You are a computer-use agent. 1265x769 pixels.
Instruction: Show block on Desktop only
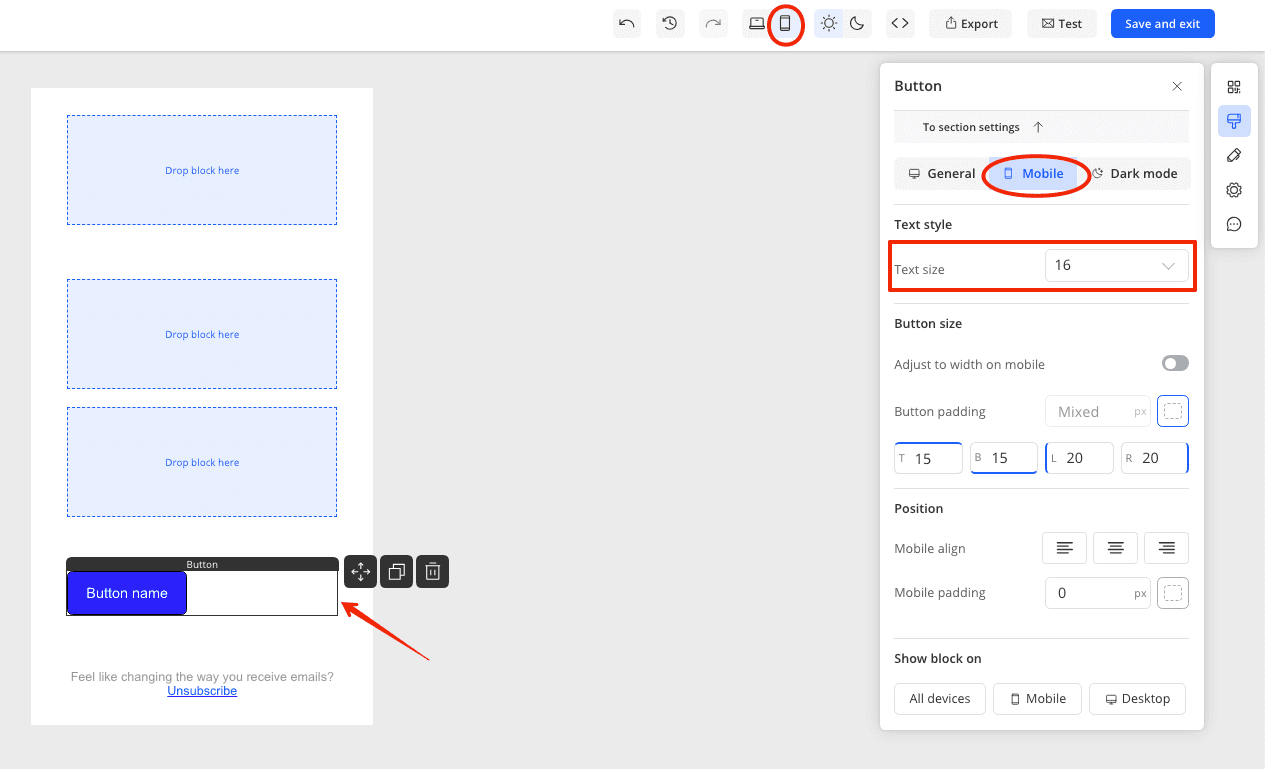1137,699
